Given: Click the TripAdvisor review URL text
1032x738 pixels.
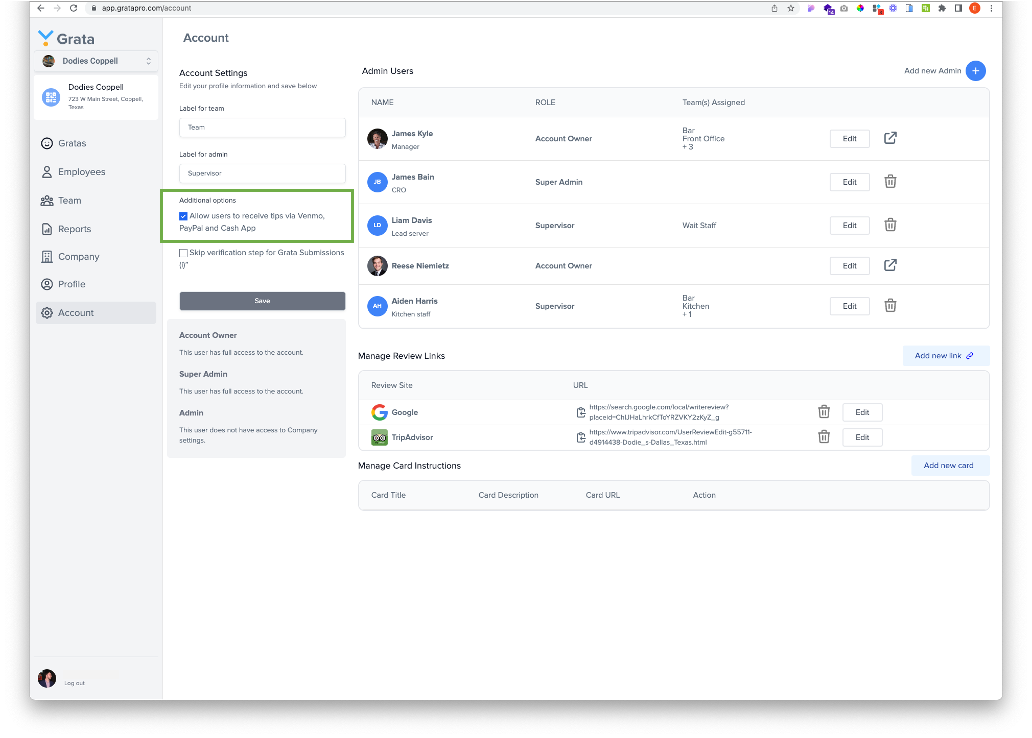Looking at the screenshot, I should pyautogui.click(x=670, y=437).
